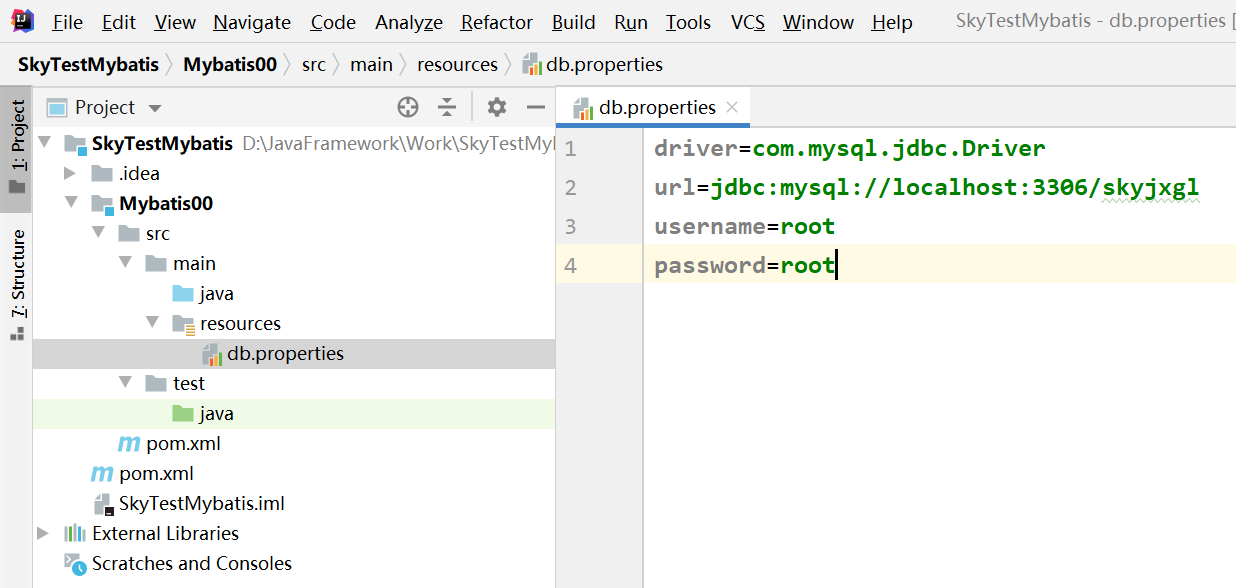Select Scratches and Consoles
This screenshot has width=1236, height=588.
(x=192, y=563)
